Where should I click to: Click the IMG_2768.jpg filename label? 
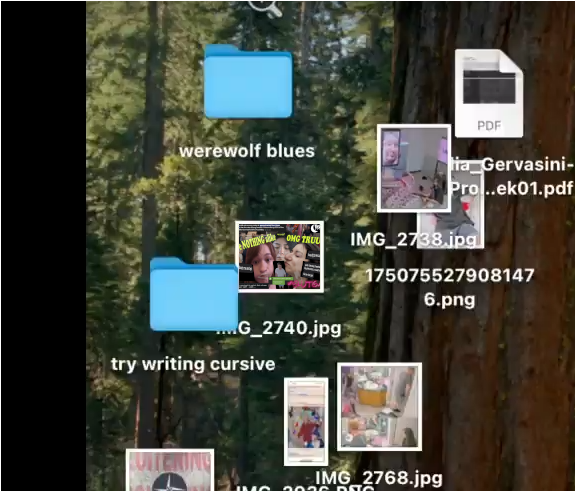pos(379,478)
